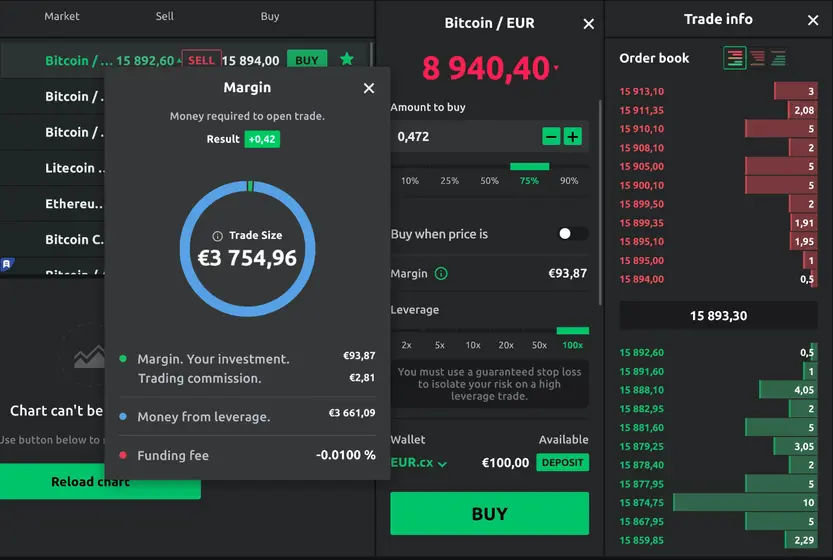This screenshot has width=833, height=560.
Task: Select 2x leverage
Action: (x=406, y=345)
